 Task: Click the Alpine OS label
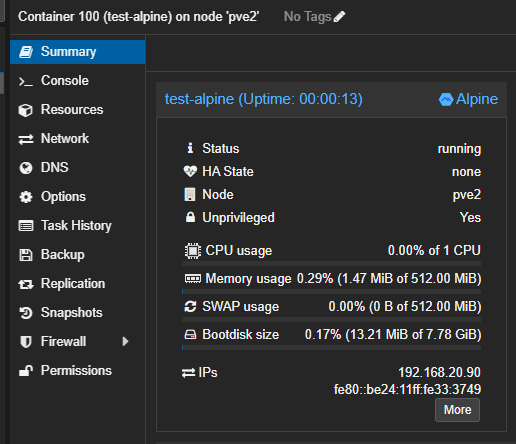[477, 99]
